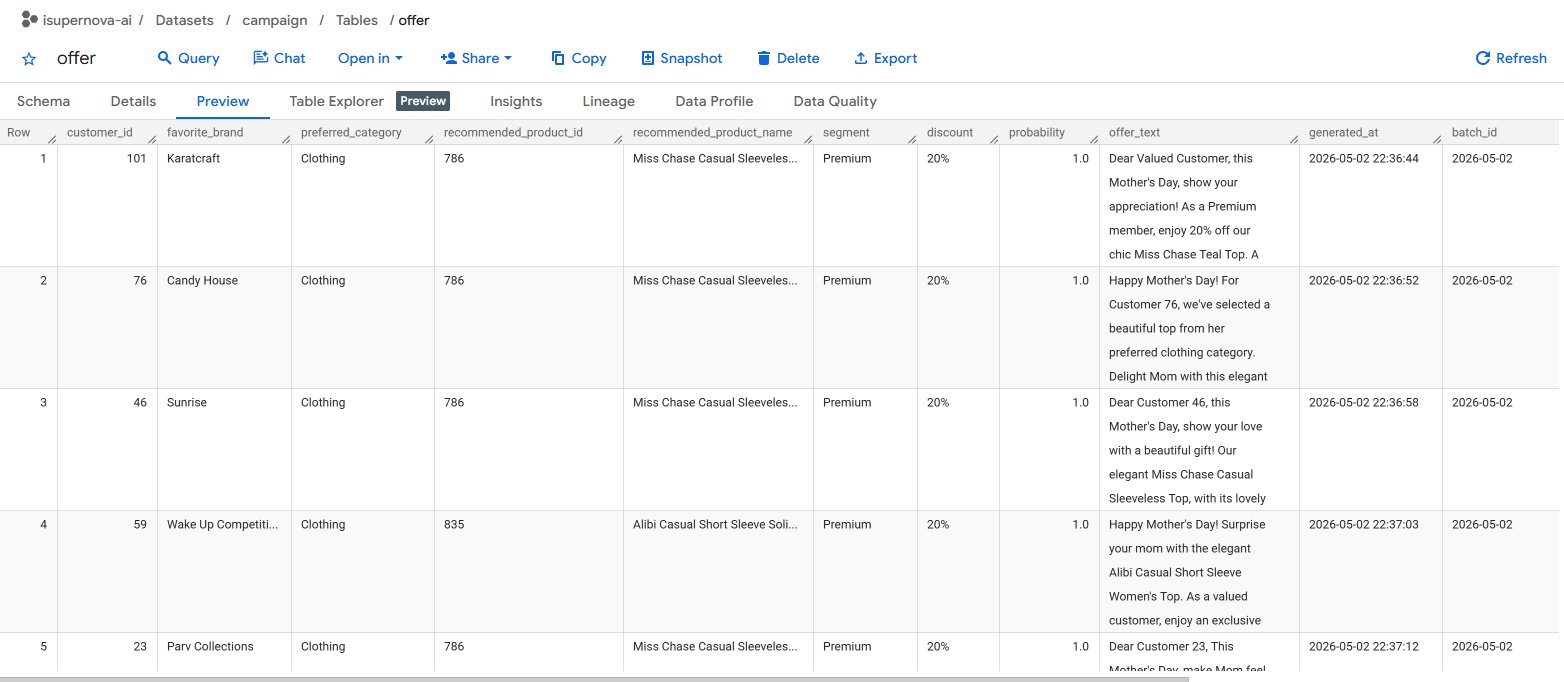This screenshot has width=1564, height=682.
Task: Go to isupernova-ai project breadcrumb
Action: click(88, 19)
